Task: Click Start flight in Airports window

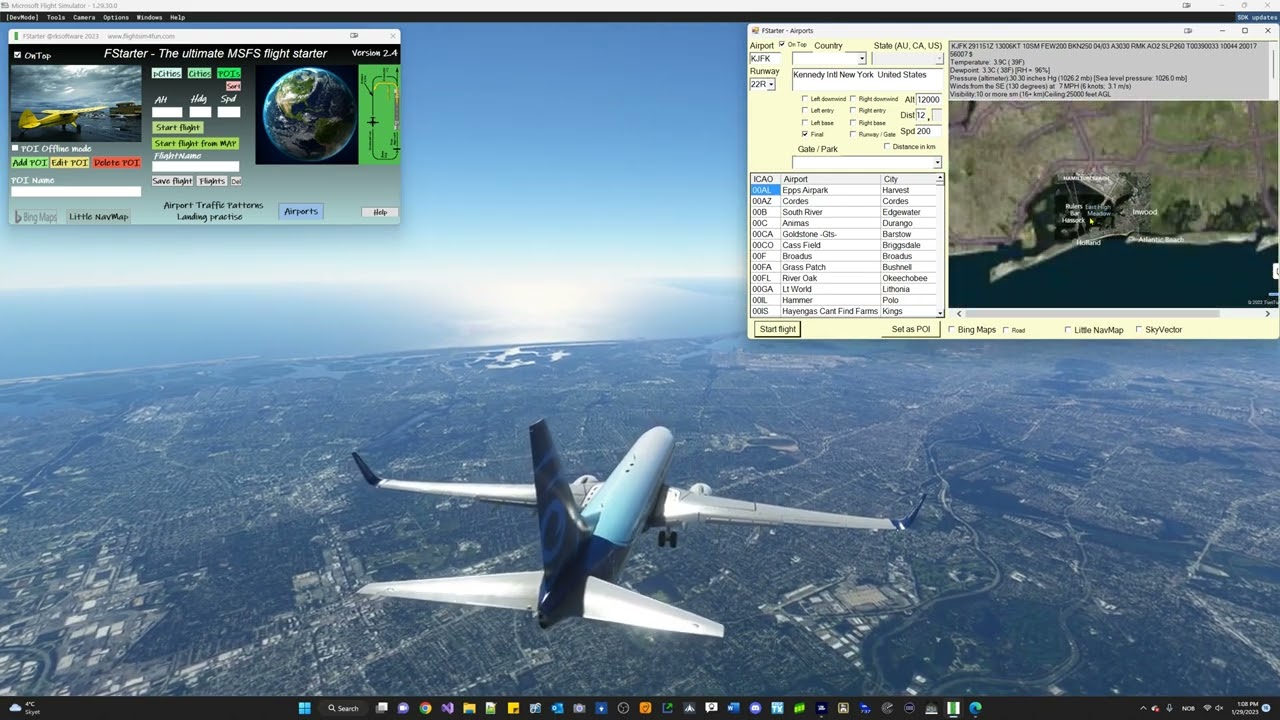Action: [x=777, y=329]
